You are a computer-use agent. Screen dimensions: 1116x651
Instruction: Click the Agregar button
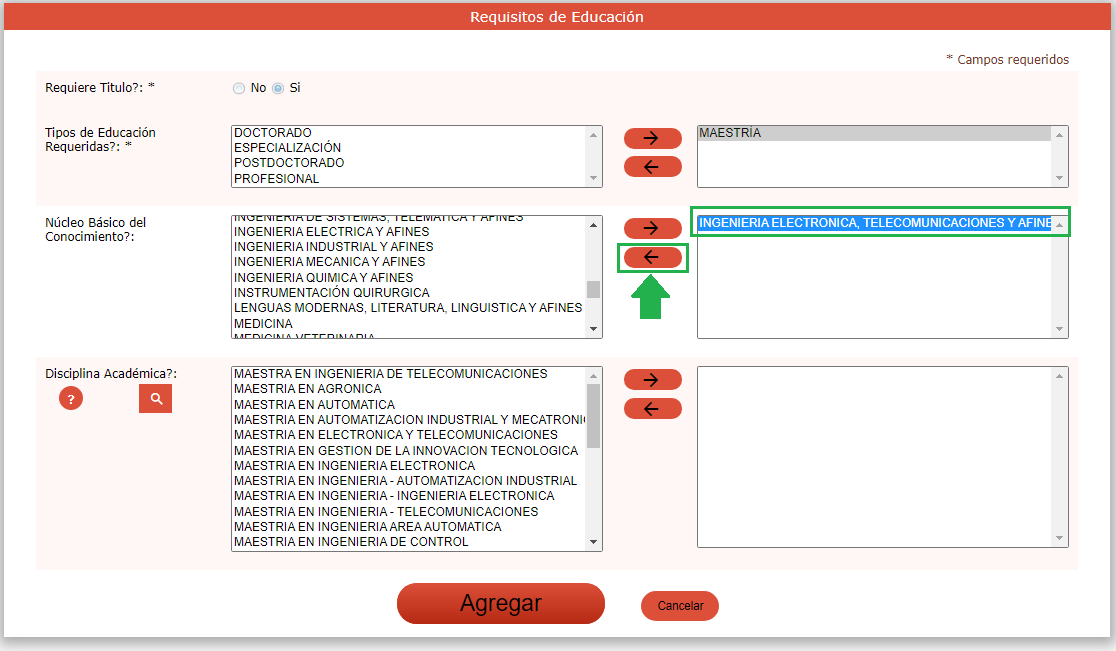pos(500,604)
